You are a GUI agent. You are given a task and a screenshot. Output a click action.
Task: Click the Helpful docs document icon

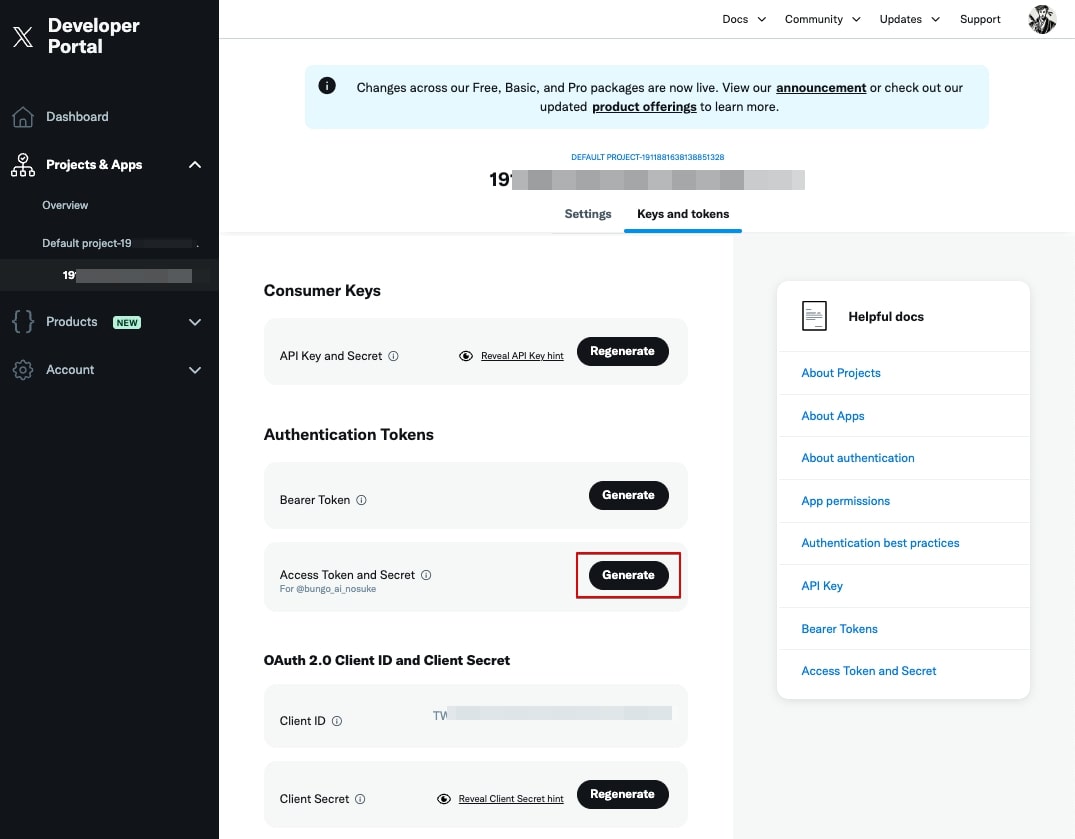(x=814, y=316)
